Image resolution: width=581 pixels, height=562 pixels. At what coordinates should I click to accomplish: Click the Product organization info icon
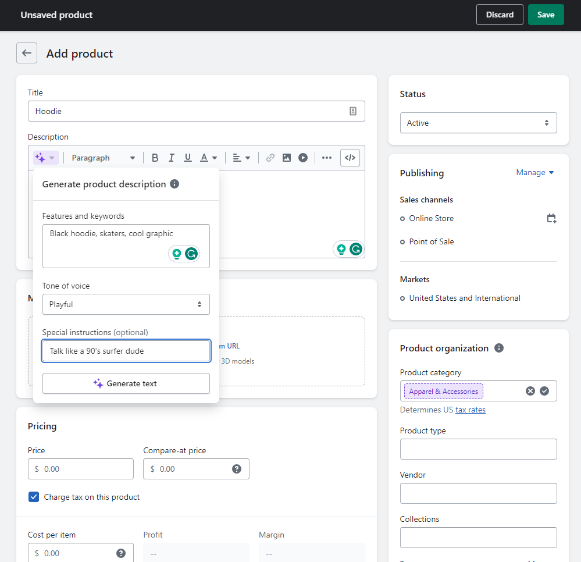pyautogui.click(x=499, y=348)
